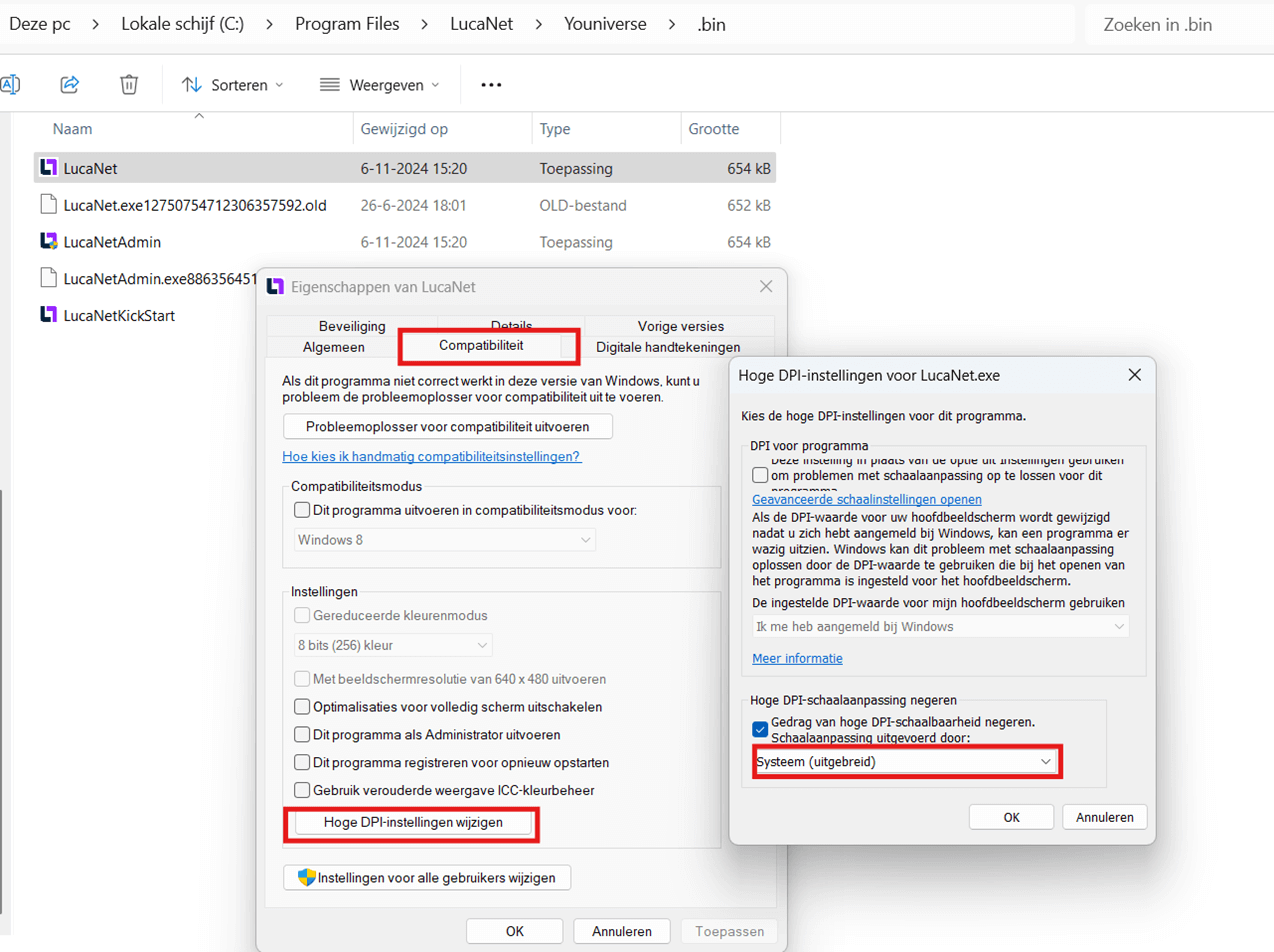Screen dimensions: 1274x952
Task: Toggle 640 x 480 resolution checkbox
Action: pos(302,679)
